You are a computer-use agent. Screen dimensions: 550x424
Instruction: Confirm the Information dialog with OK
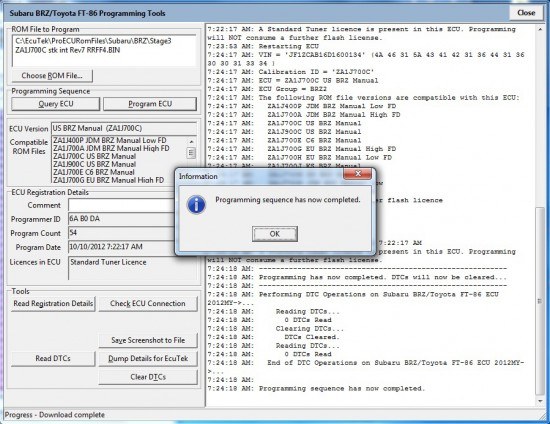click(275, 234)
